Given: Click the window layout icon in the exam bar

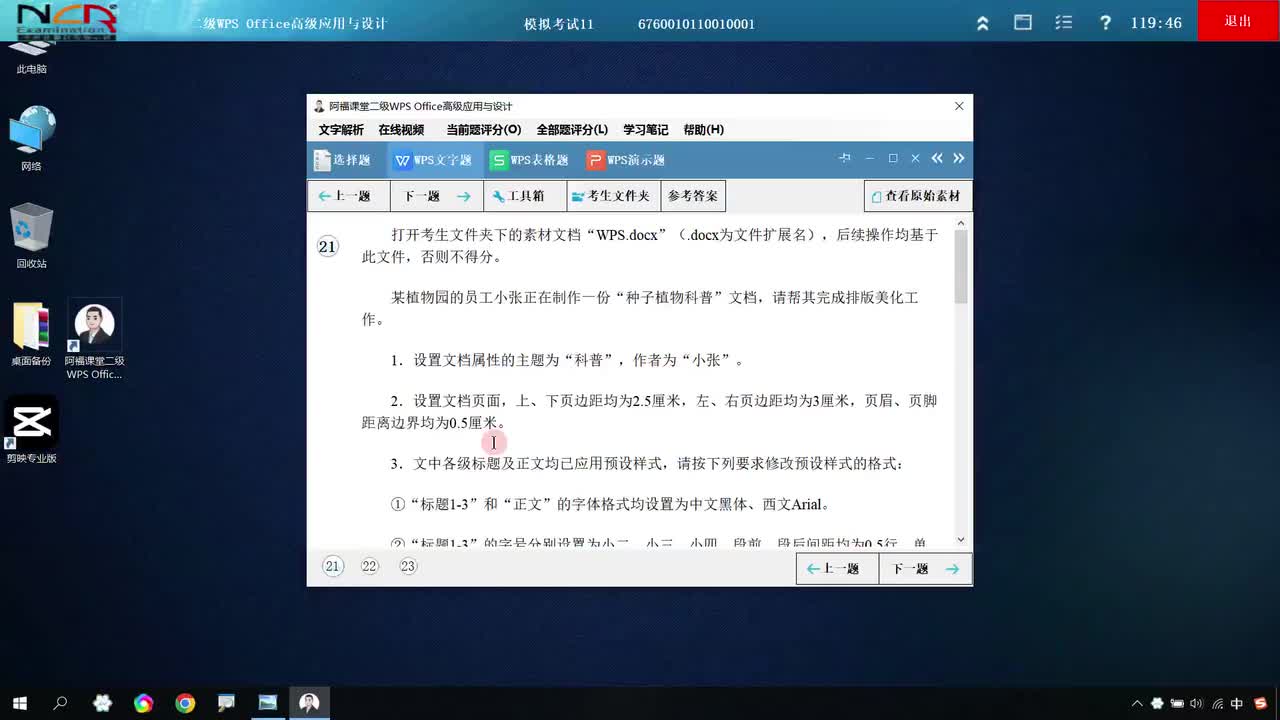Looking at the screenshot, I should [x=1023, y=22].
